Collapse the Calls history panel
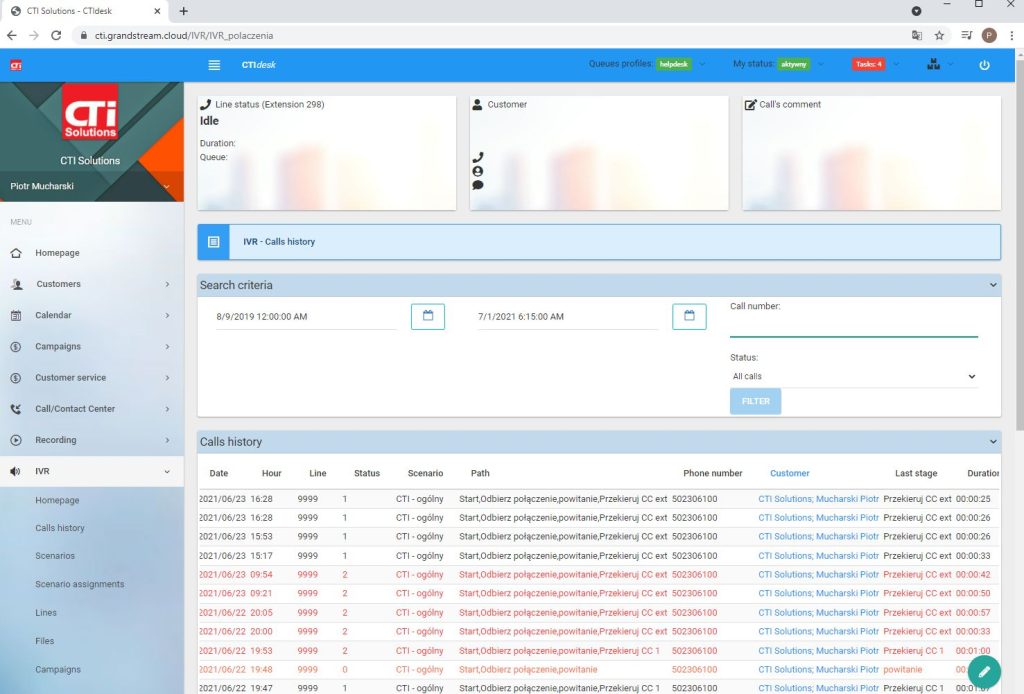 [x=992, y=441]
